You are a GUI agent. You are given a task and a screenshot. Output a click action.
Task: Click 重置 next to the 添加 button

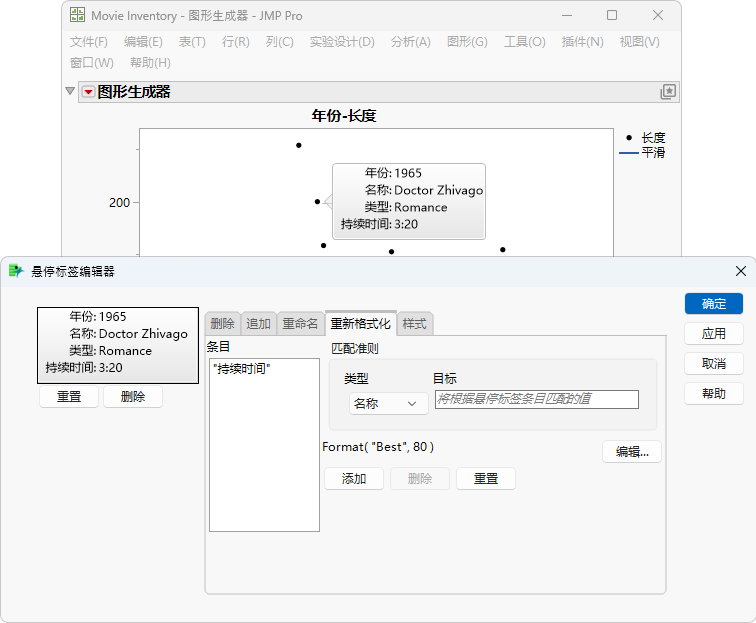[x=486, y=479]
